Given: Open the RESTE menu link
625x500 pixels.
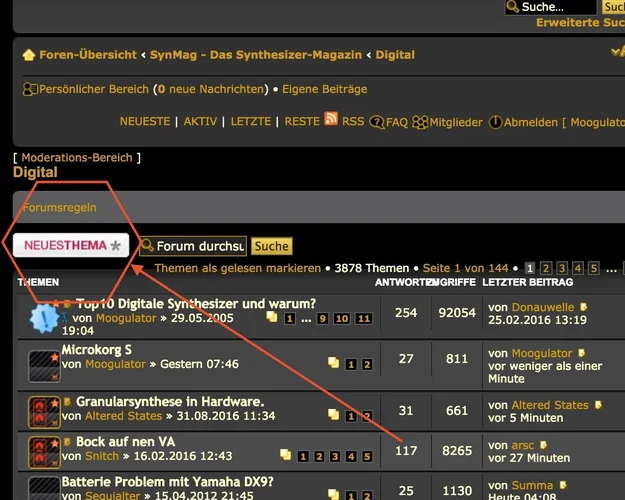Looking at the screenshot, I should coord(302,121).
